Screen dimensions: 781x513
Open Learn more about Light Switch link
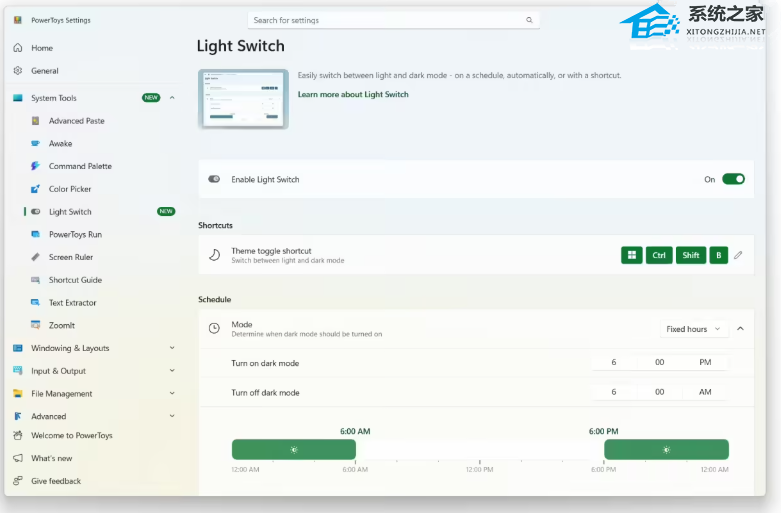pos(353,95)
